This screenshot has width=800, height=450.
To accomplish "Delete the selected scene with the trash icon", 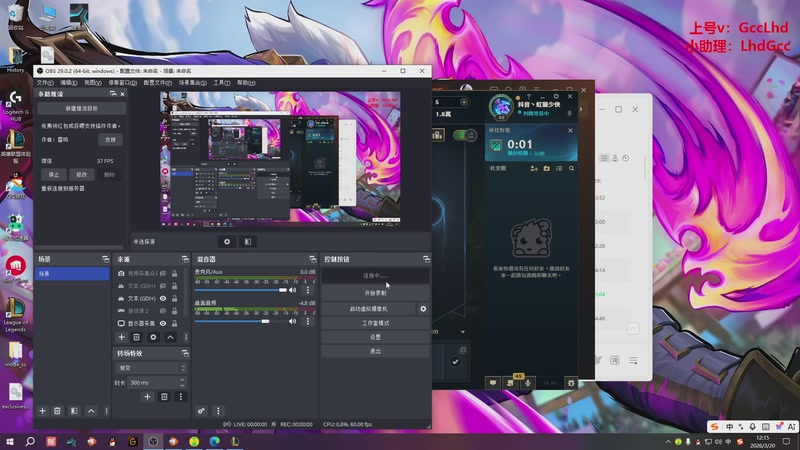I will click(x=57, y=411).
